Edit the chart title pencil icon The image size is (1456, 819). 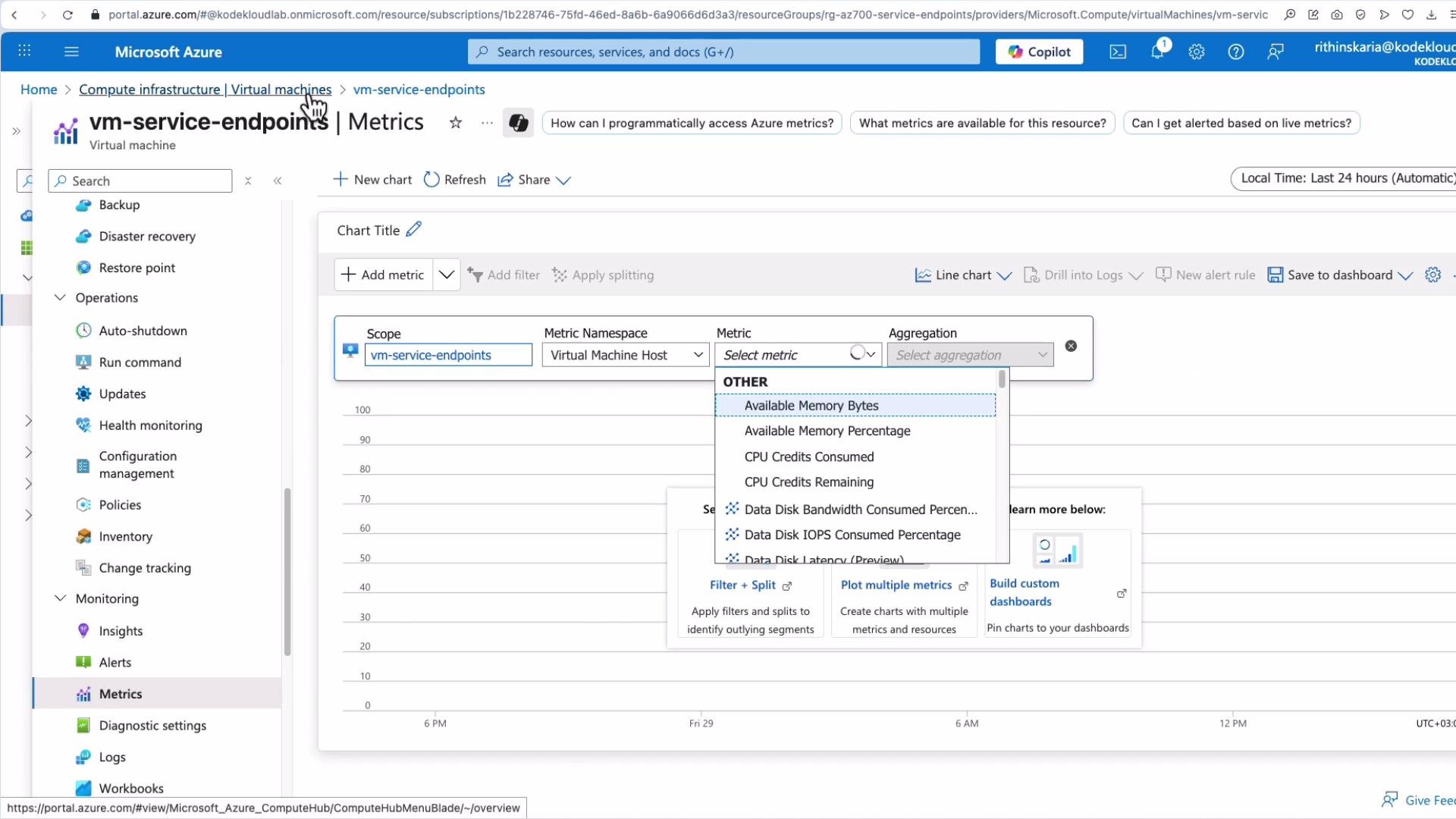tap(413, 229)
